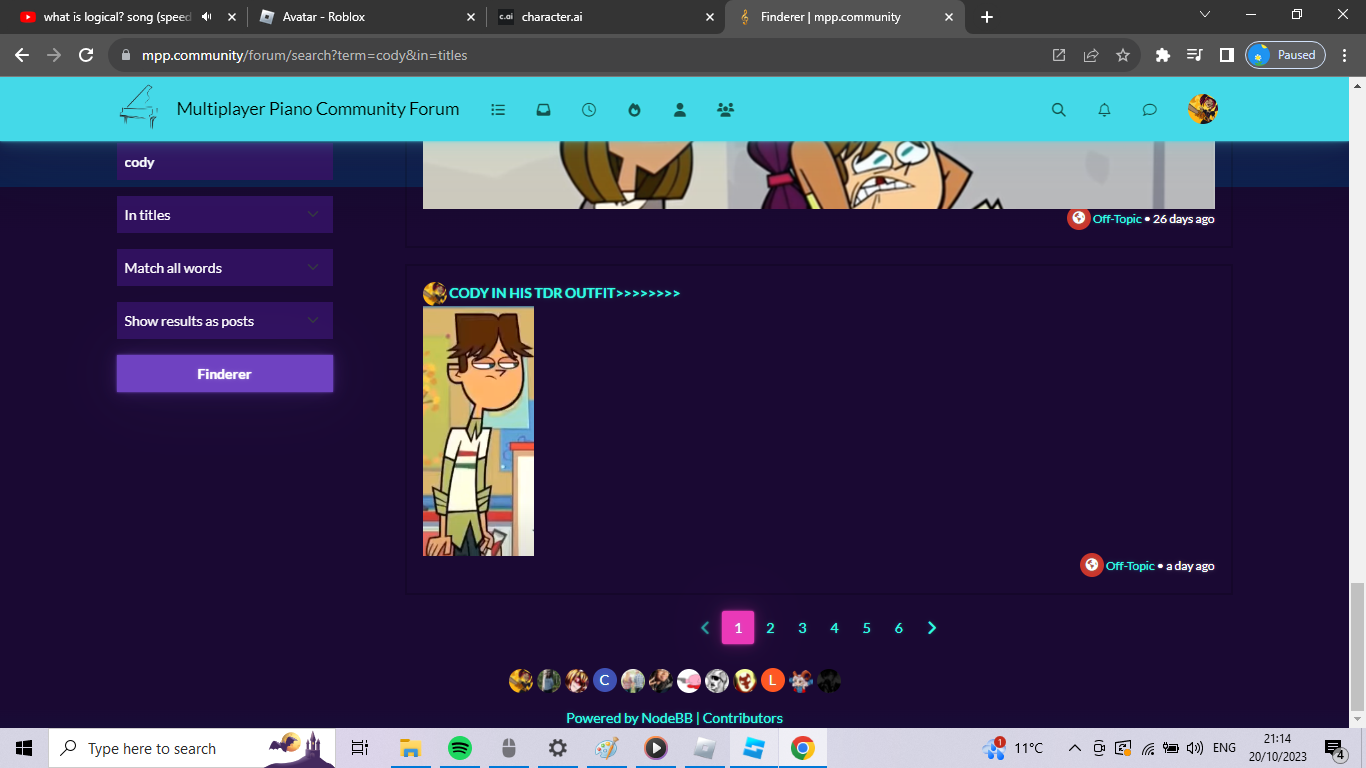
Task: Open your profile avatar in forum header
Action: (1203, 109)
